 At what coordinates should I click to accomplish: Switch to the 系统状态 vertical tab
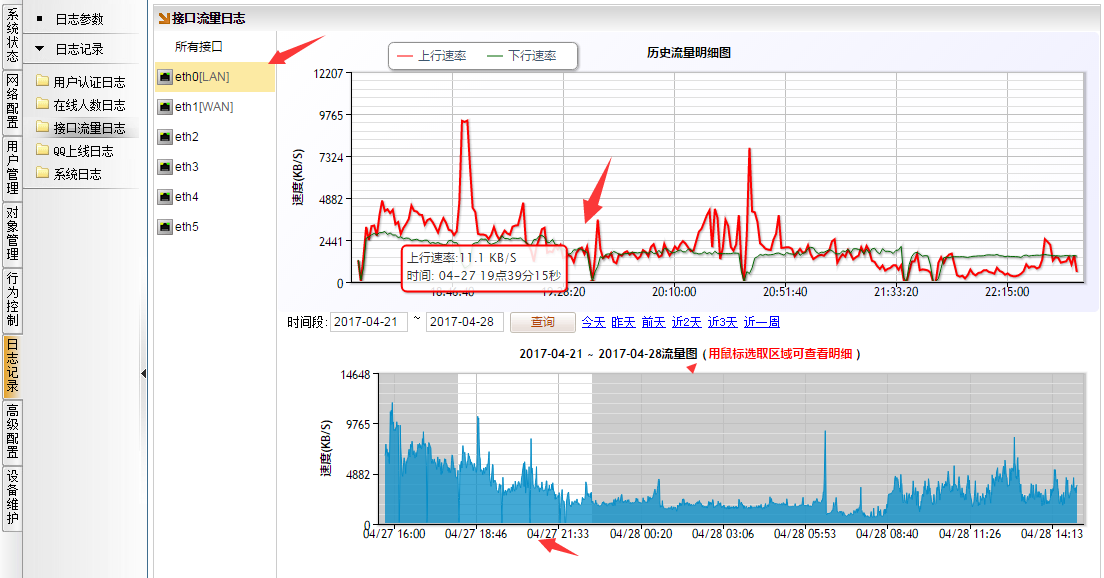point(12,37)
